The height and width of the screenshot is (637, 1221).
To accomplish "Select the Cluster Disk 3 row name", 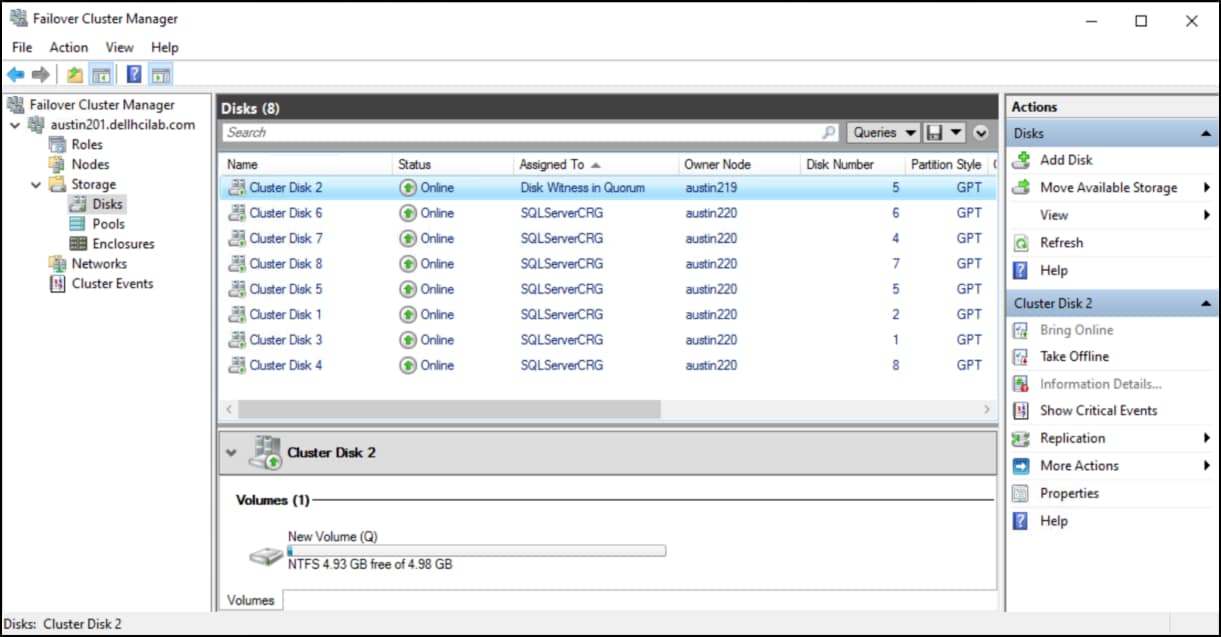I will click(286, 340).
